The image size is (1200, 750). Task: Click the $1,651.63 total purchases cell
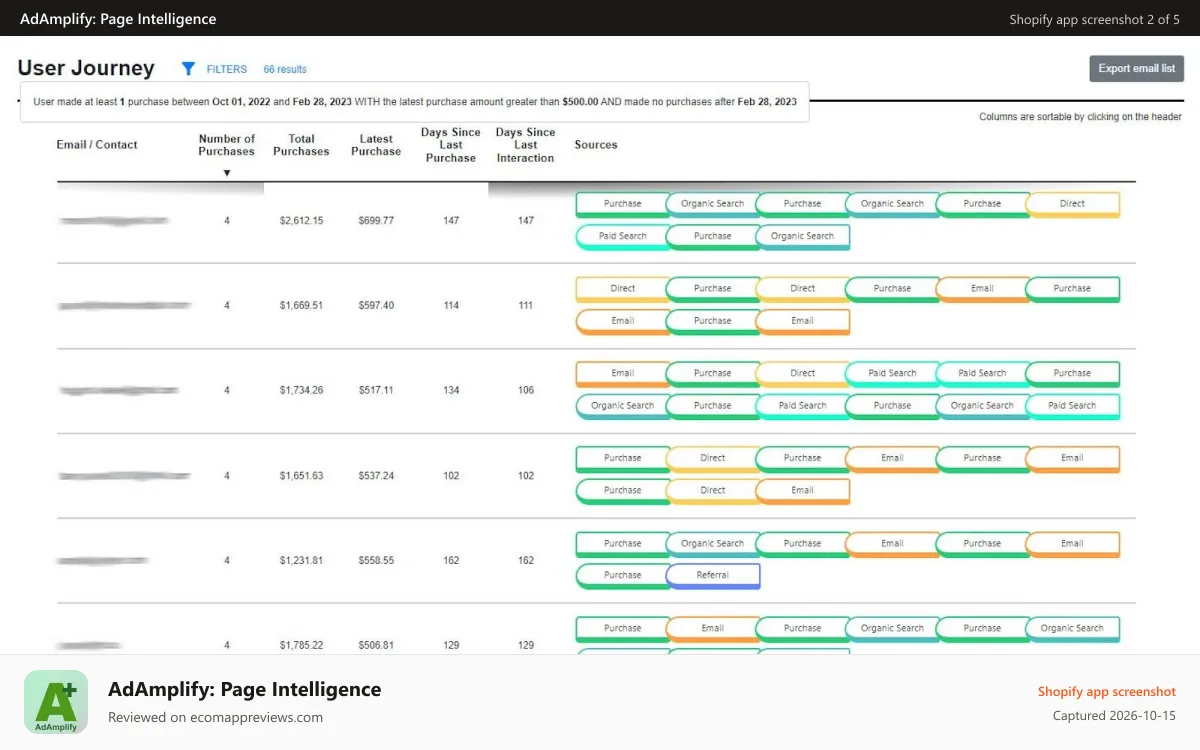tap(301, 475)
